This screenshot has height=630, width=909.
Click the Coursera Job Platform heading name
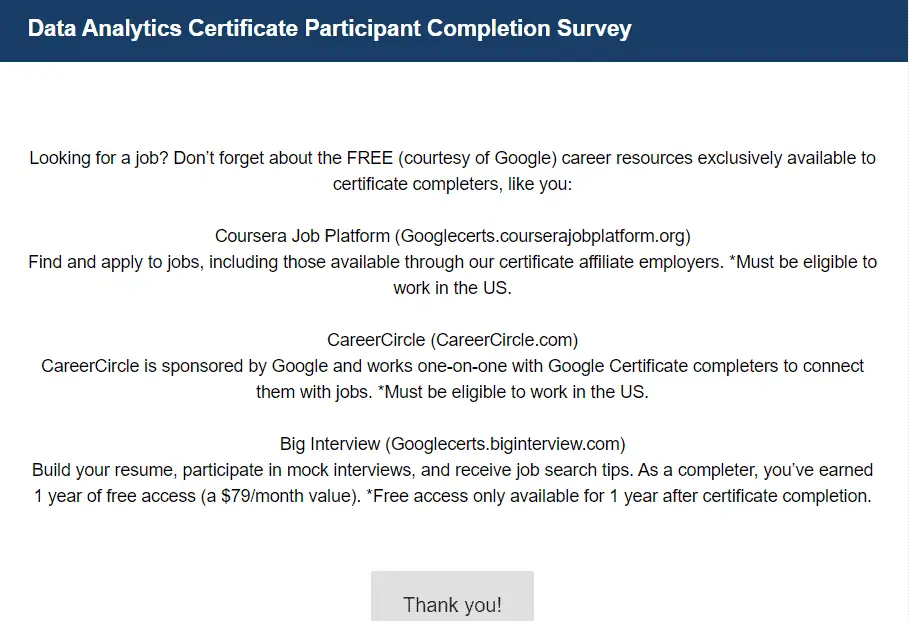302,236
